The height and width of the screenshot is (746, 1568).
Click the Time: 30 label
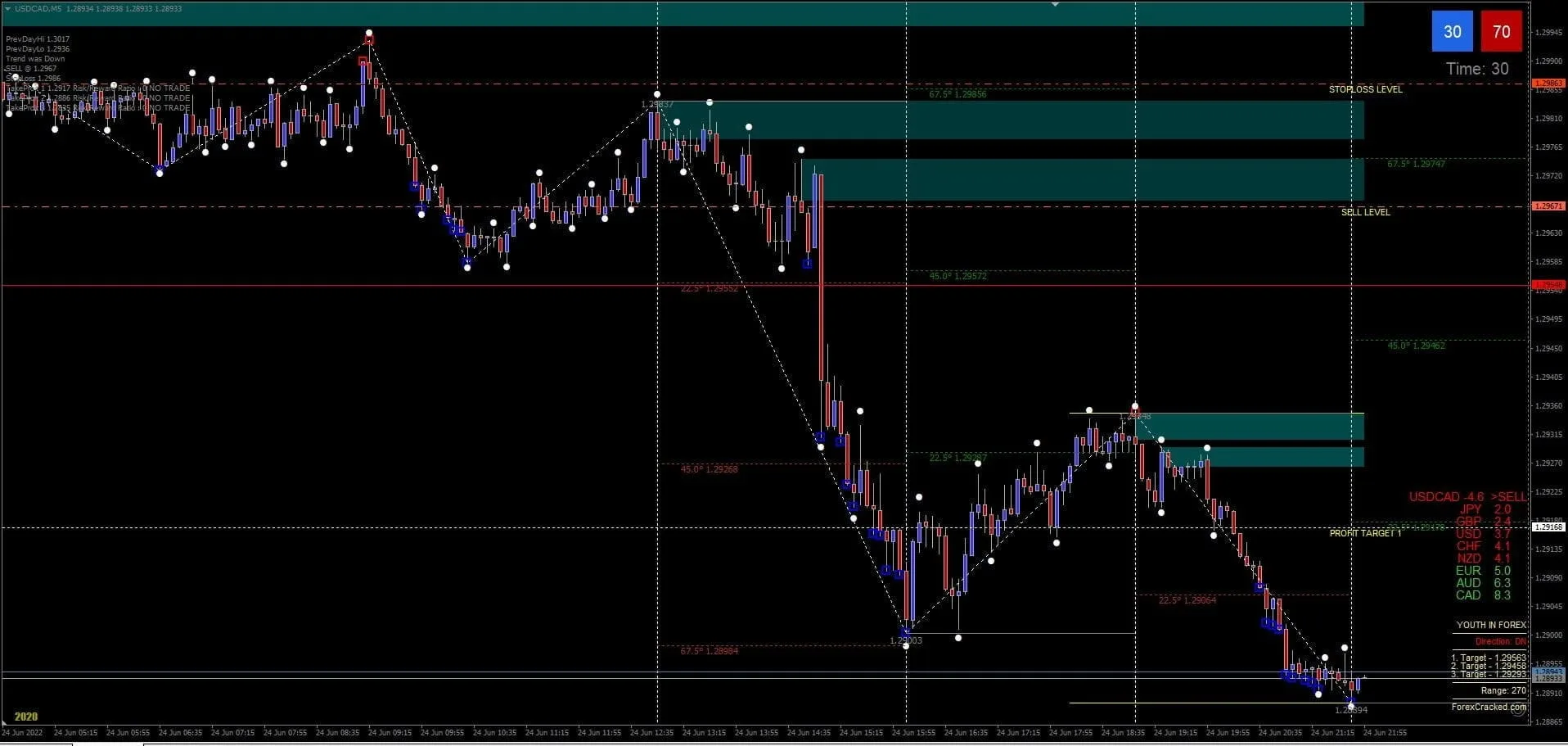pos(1476,69)
